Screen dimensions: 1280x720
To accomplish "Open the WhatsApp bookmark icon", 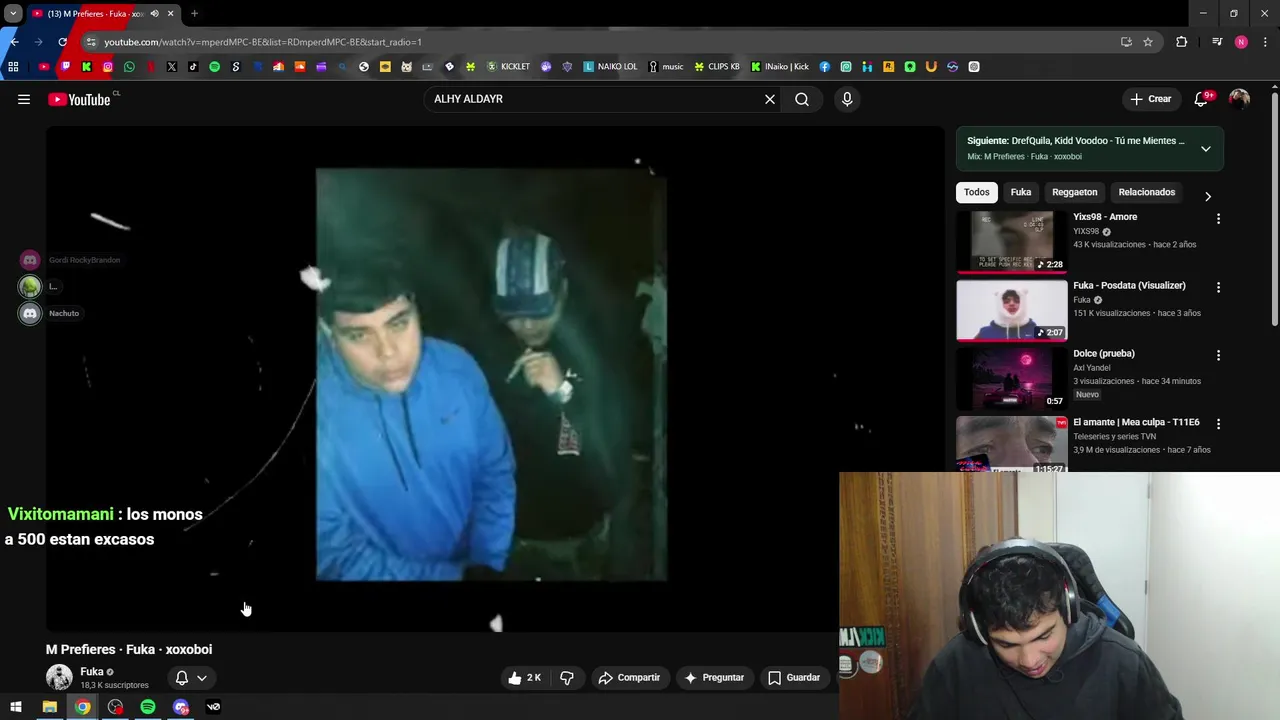I will [129, 67].
